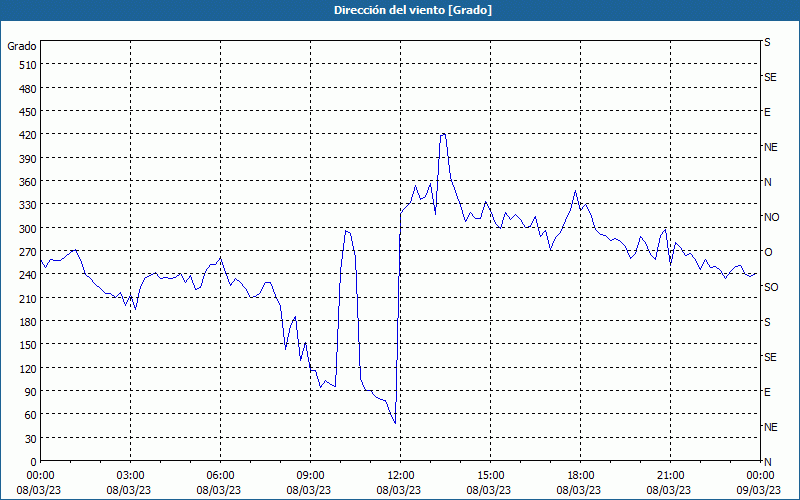Click the 18:00 time label
The image size is (800, 500).
[x=581, y=476]
